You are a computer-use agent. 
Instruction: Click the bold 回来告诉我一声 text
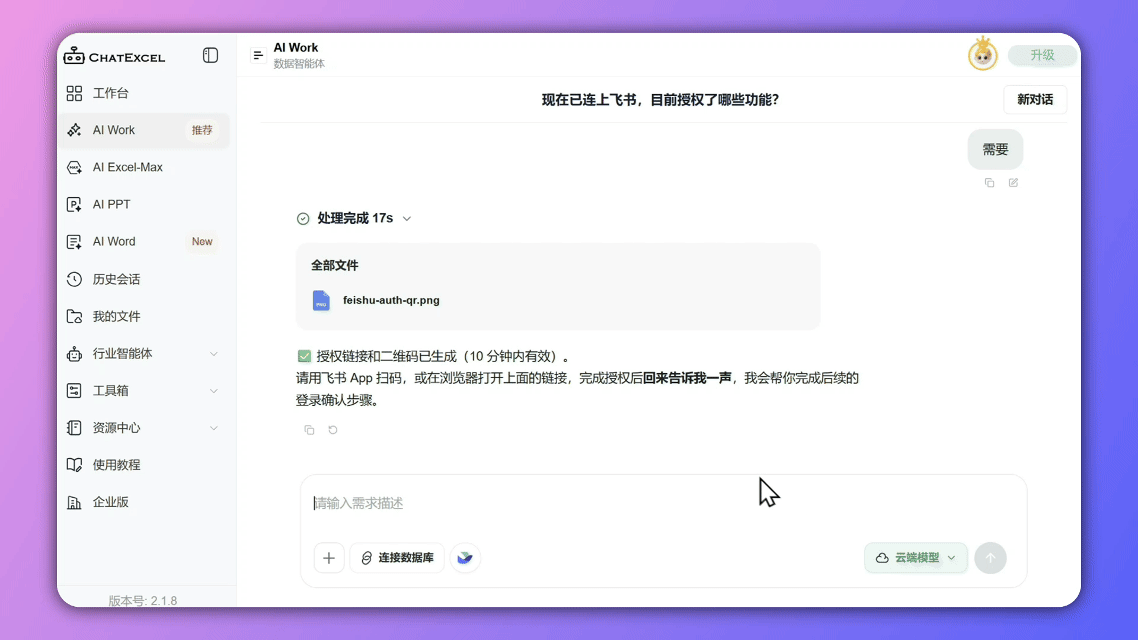pyautogui.click(x=687, y=378)
